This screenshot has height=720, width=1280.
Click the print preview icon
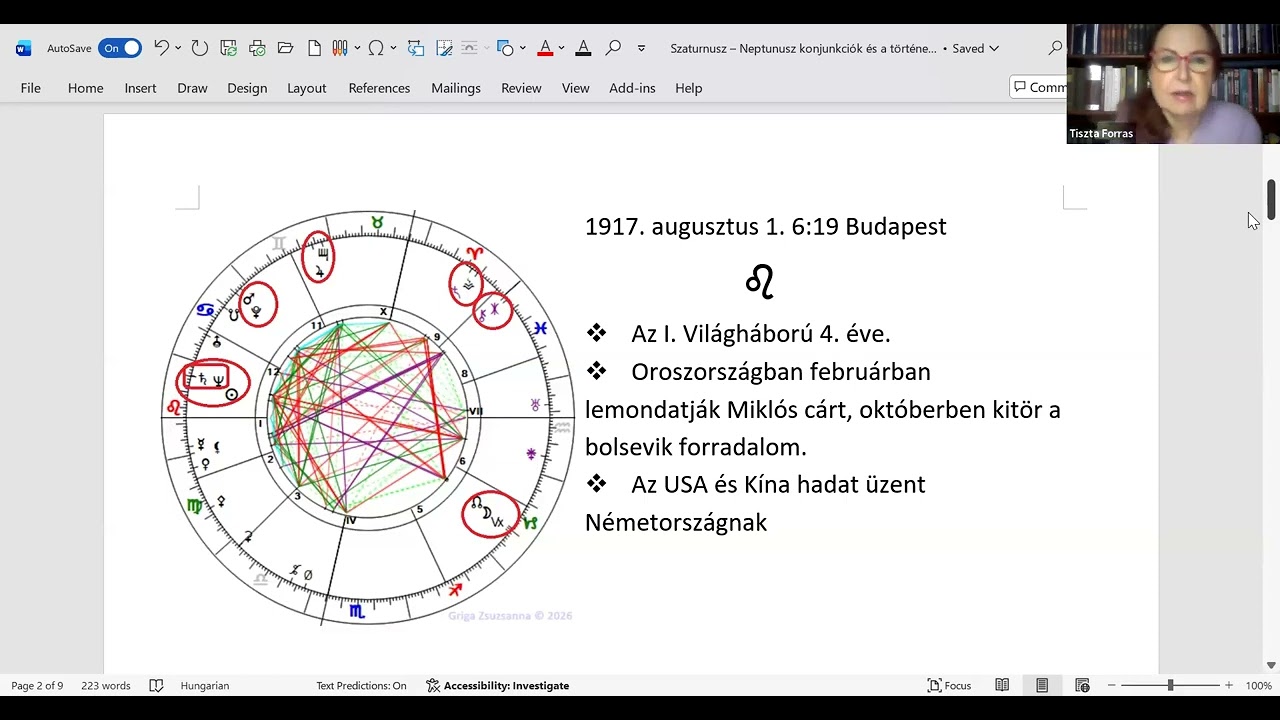click(x=257, y=48)
